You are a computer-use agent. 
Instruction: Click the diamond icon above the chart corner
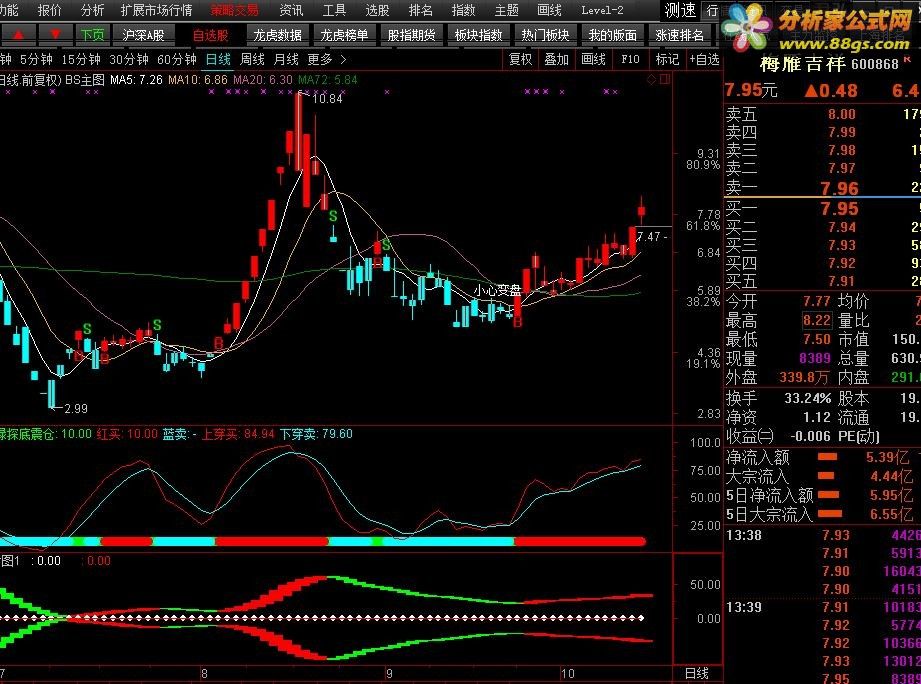pos(651,79)
